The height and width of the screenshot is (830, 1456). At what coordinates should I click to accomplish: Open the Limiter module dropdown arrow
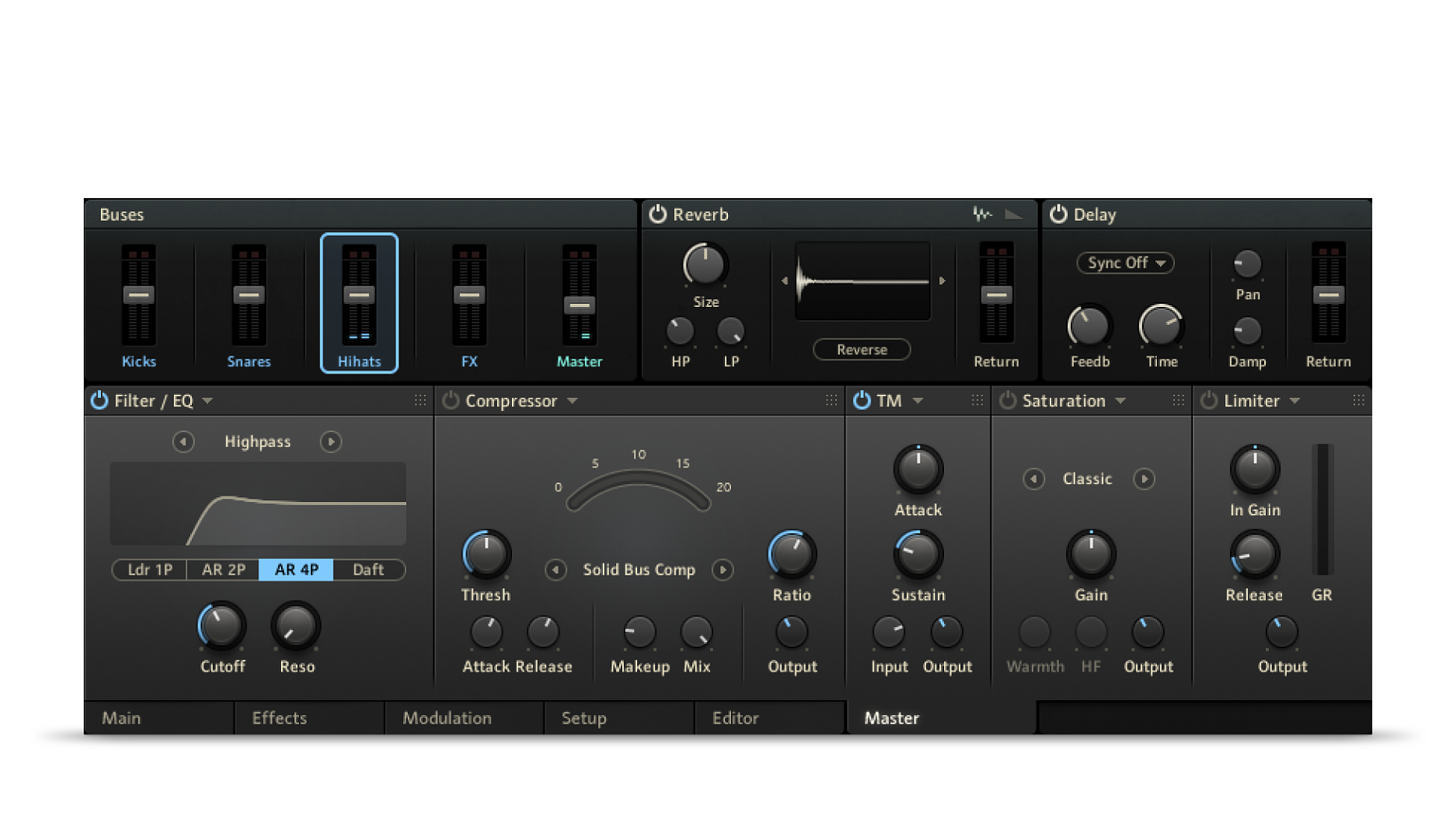1295,401
